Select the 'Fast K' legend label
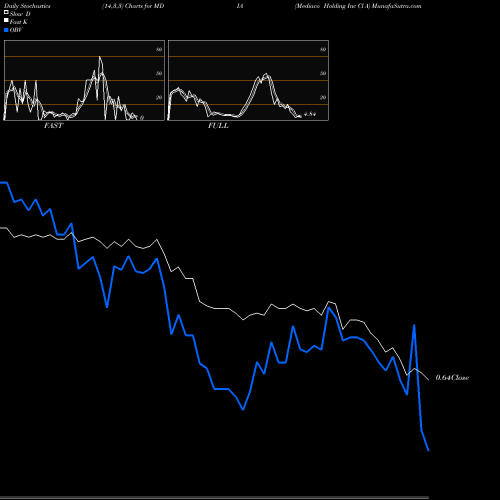 tap(19, 22)
